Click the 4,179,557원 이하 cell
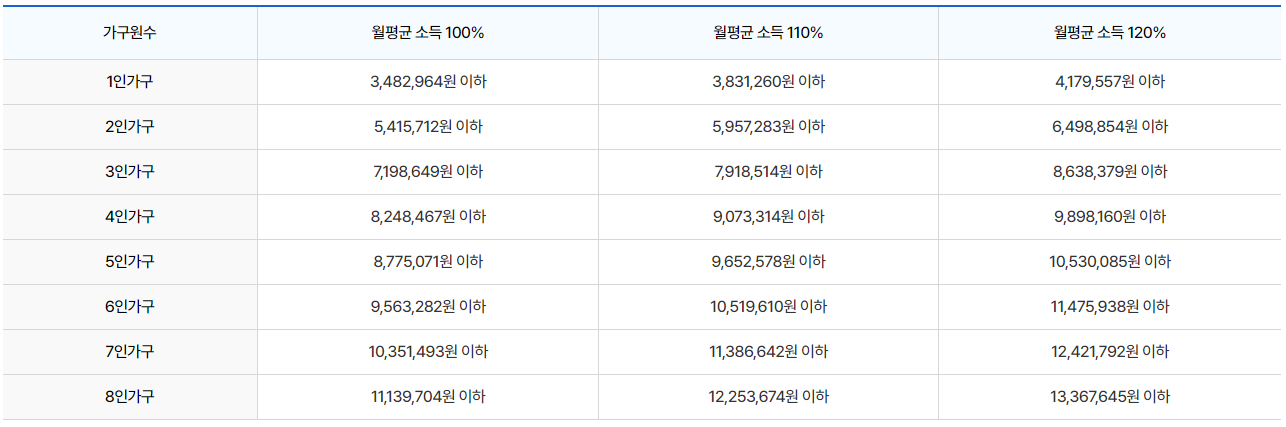This screenshot has height=427, width=1286. coord(1110,82)
